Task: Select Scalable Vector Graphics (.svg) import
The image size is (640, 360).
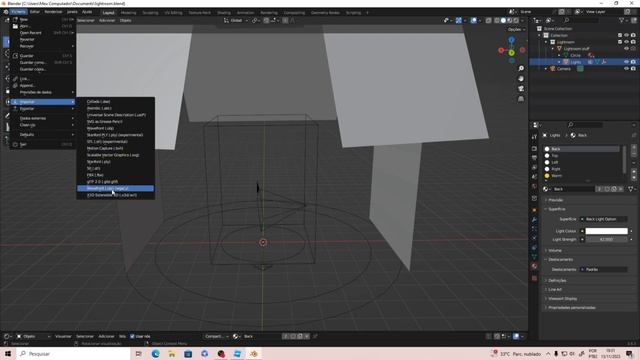Action: click(116, 155)
